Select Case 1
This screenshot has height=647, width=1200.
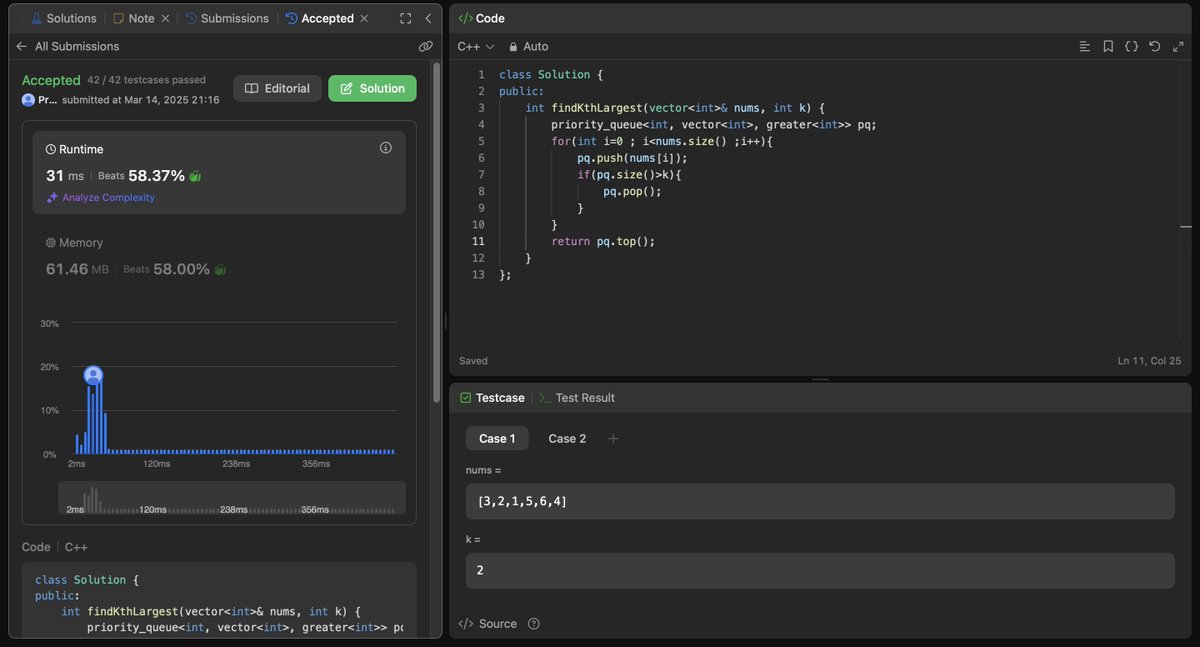tap(497, 438)
